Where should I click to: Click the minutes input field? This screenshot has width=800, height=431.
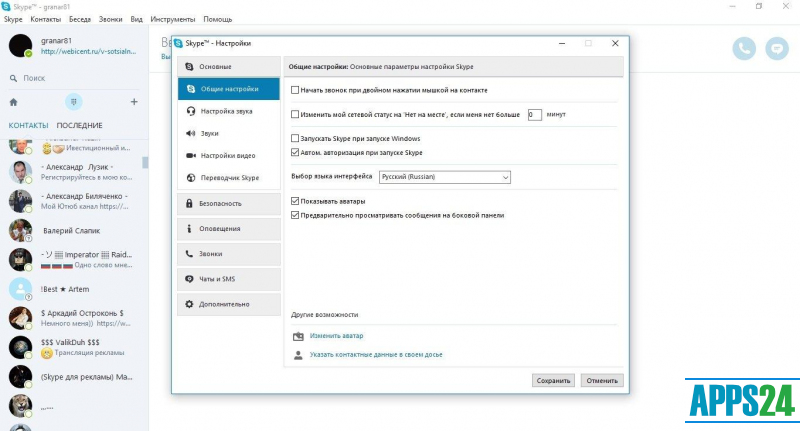(535, 115)
